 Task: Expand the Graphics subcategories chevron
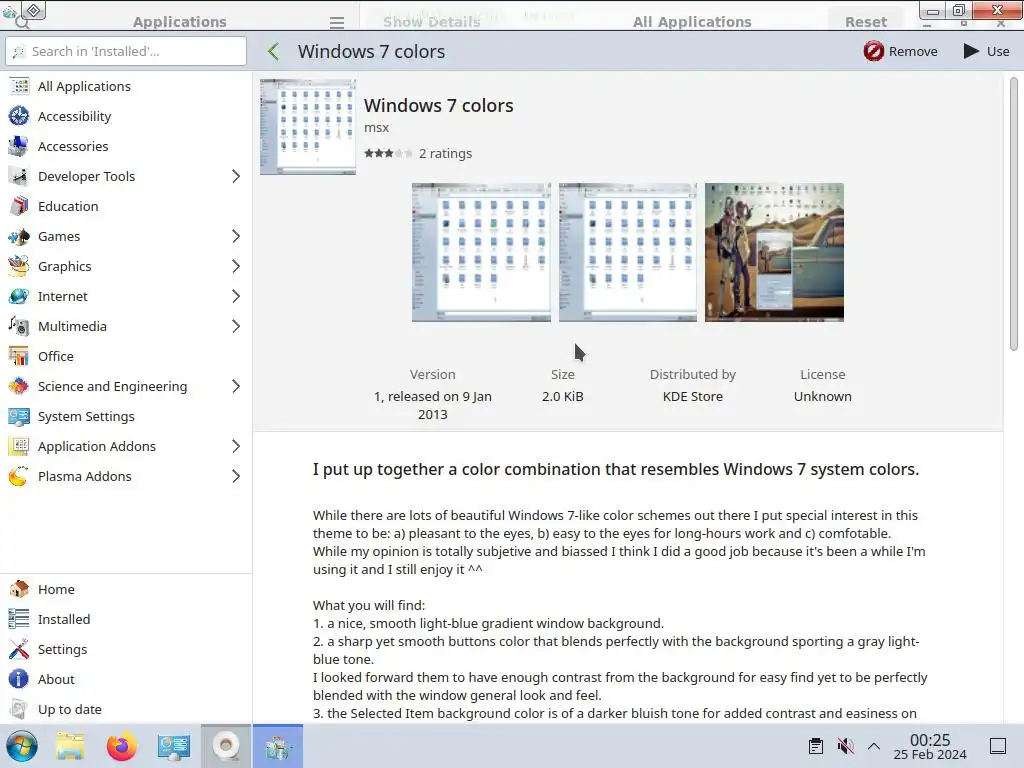point(236,266)
